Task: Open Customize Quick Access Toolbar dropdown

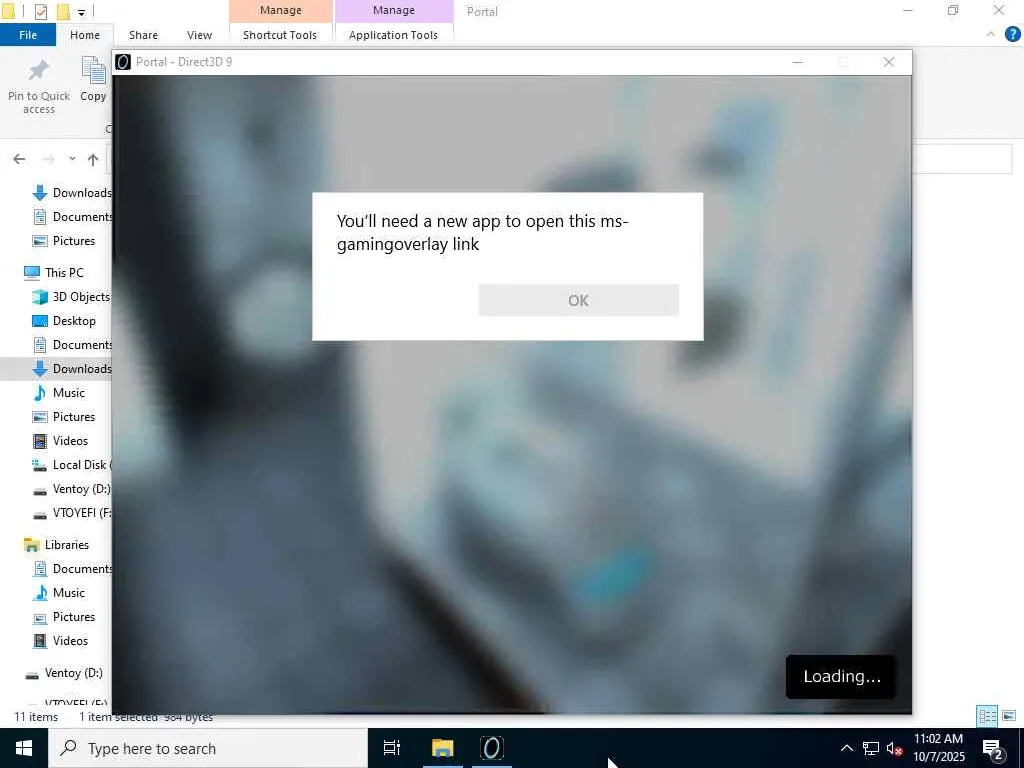Action: click(81, 12)
